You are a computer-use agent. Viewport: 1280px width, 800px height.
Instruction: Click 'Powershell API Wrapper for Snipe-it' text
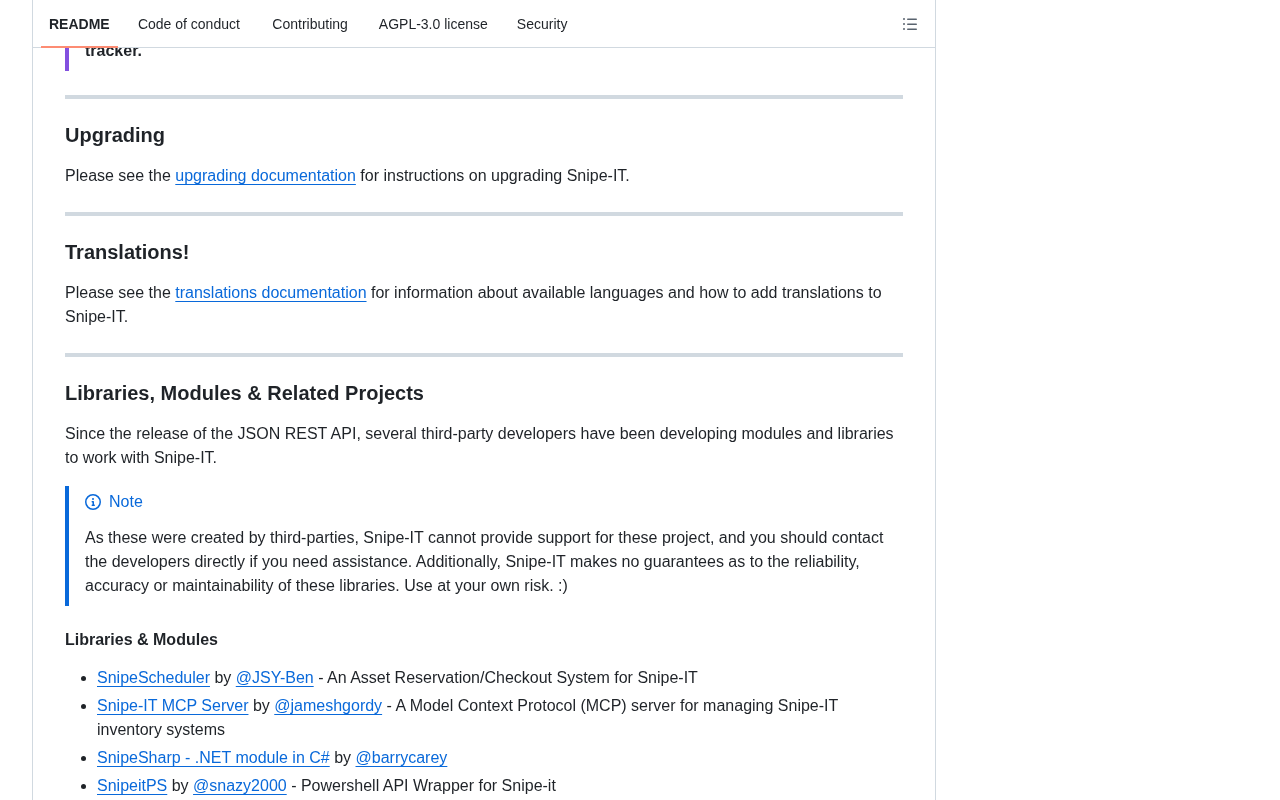428,786
